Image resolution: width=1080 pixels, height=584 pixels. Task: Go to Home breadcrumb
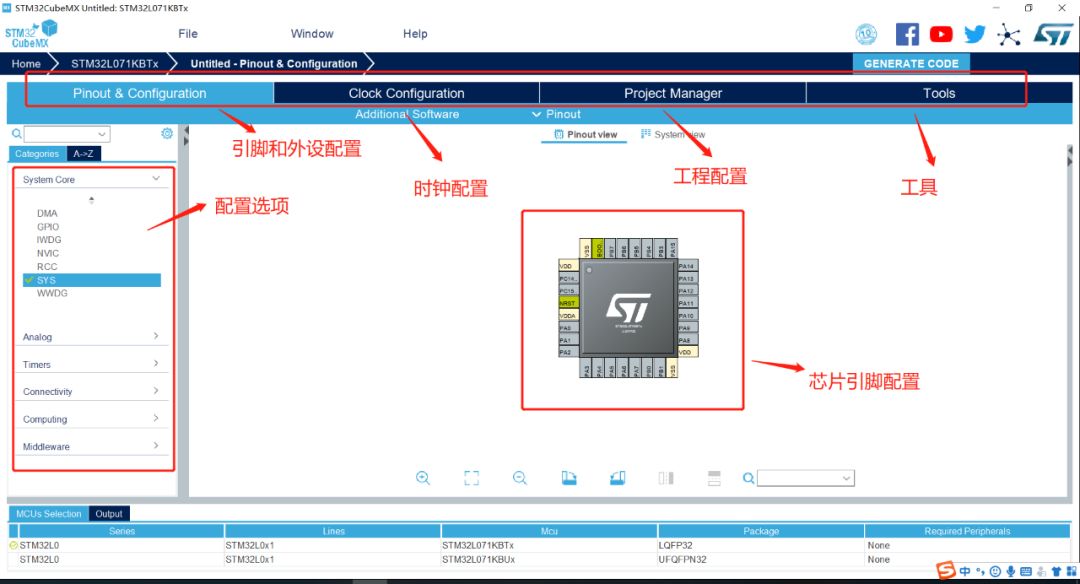pyautogui.click(x=26, y=63)
